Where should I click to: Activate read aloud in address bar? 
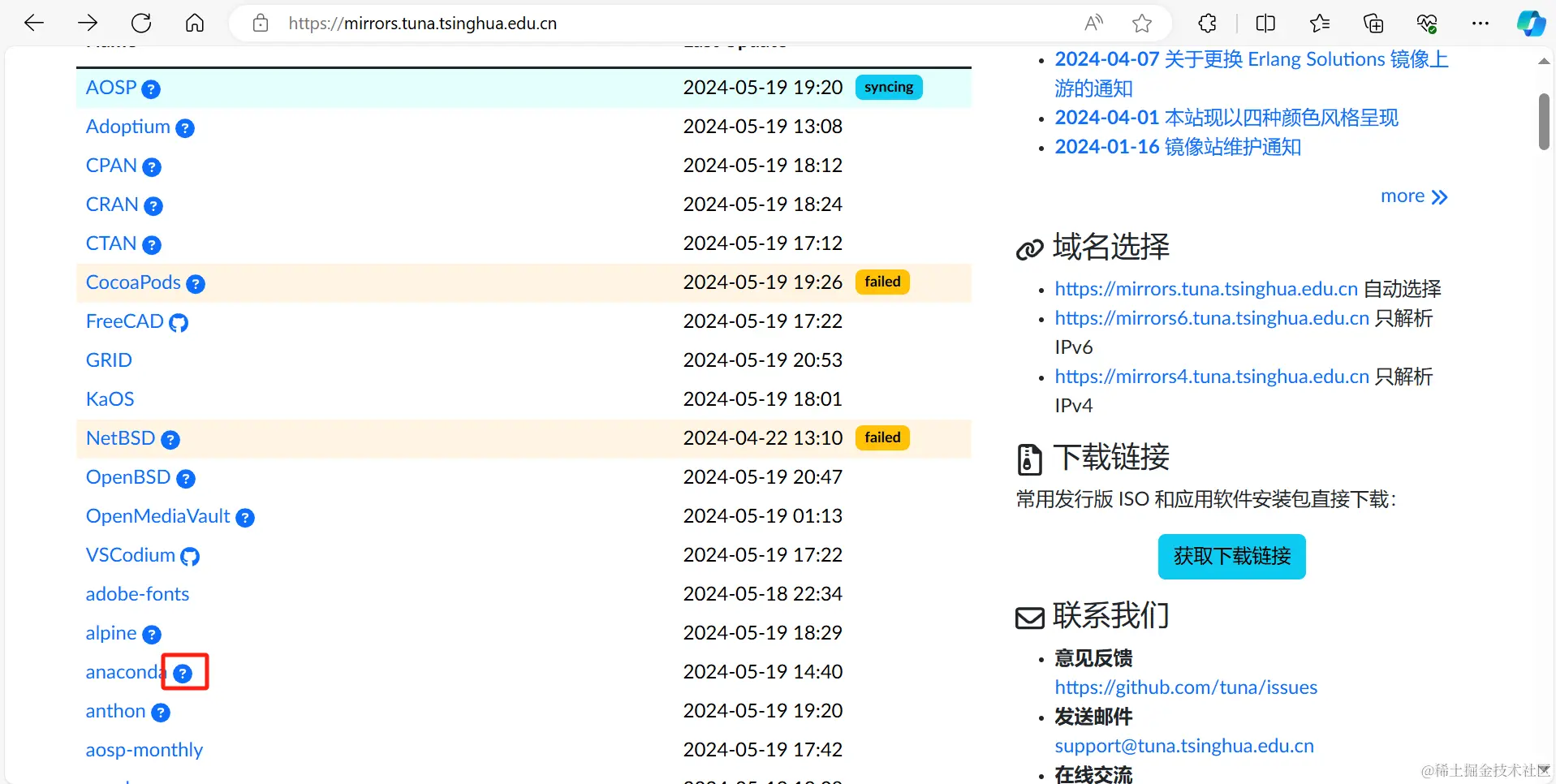pos(1094,23)
